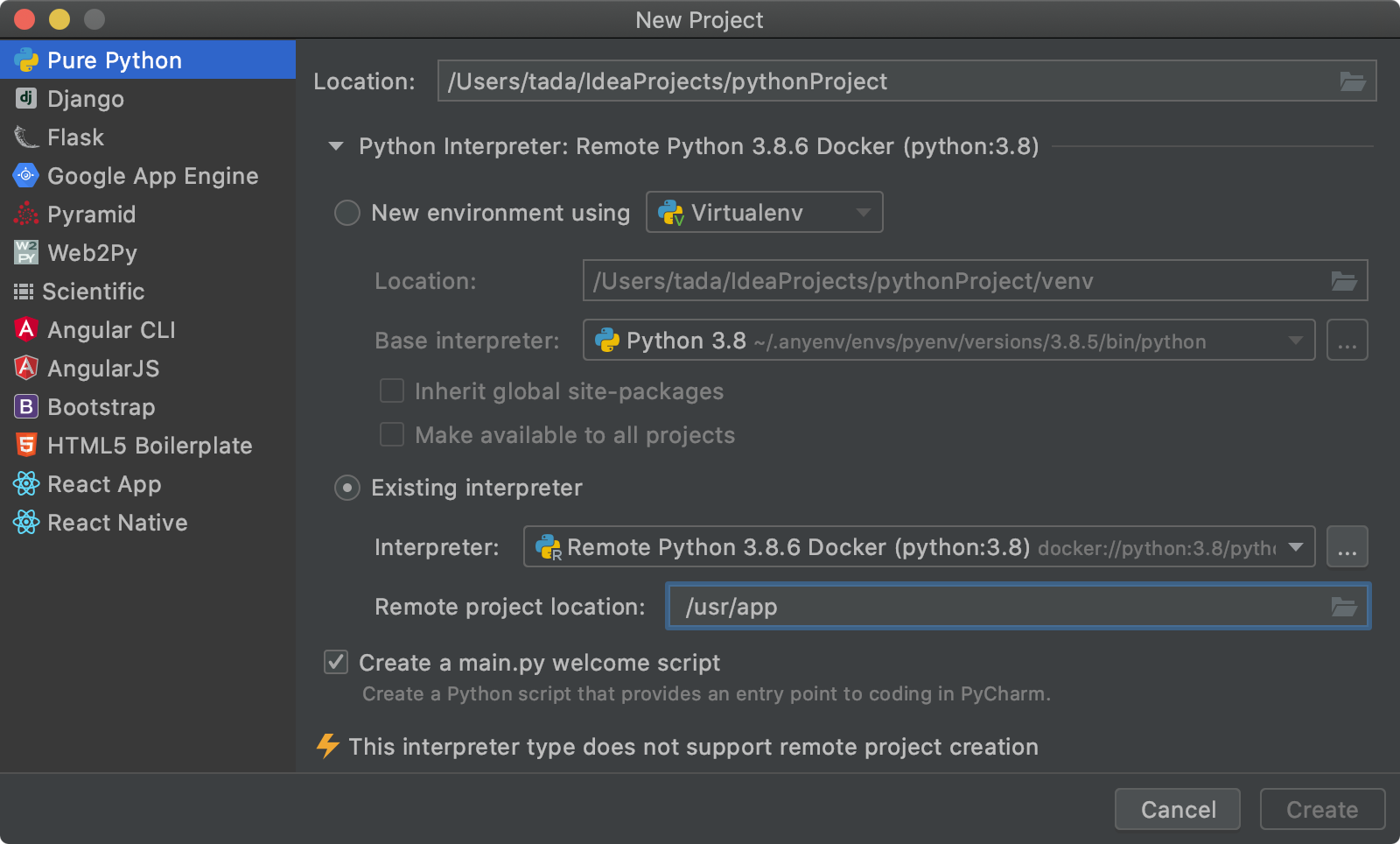Select the Django project type
Screen dimensions: 1400x844
tap(85, 99)
